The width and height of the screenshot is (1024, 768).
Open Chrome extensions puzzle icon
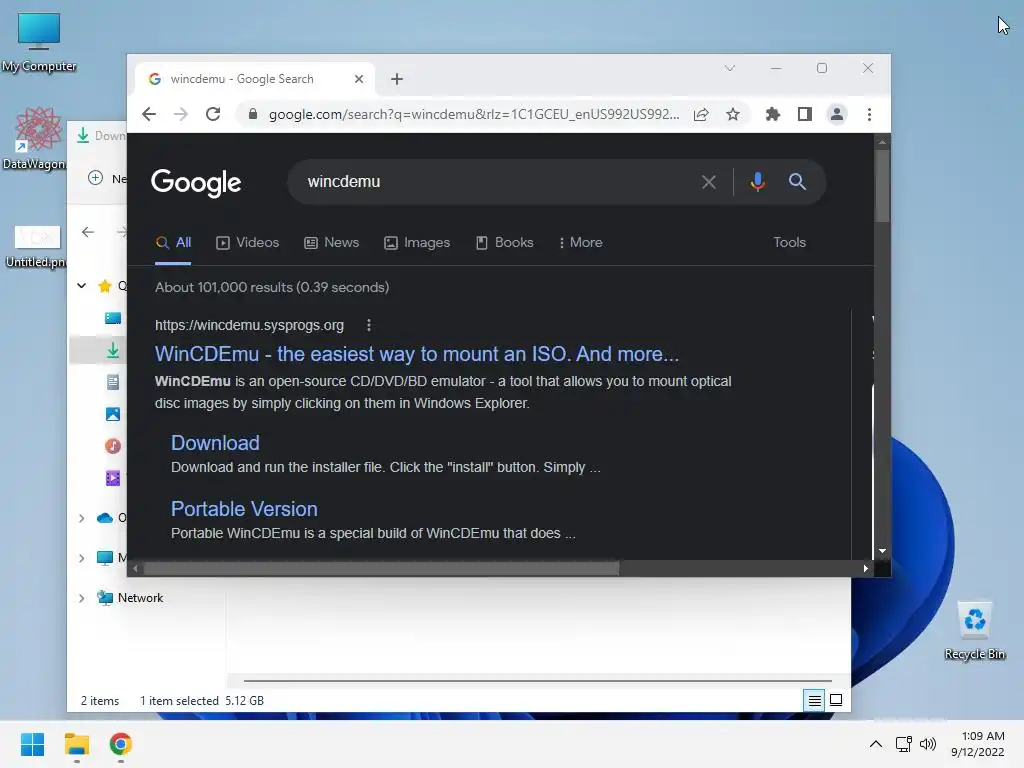(773, 114)
